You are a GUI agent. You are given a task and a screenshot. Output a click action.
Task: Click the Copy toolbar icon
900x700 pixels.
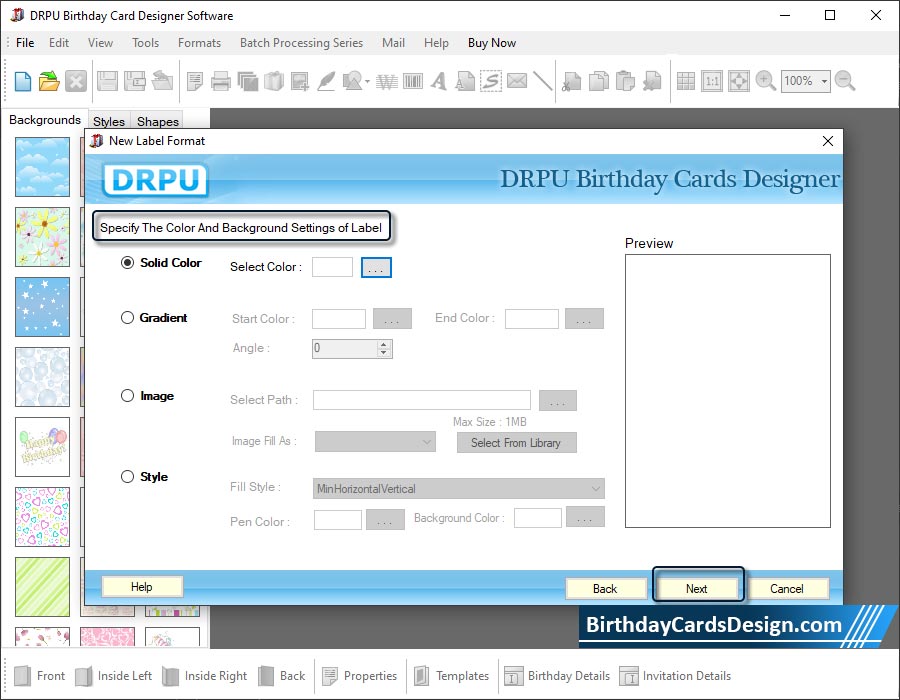(598, 81)
